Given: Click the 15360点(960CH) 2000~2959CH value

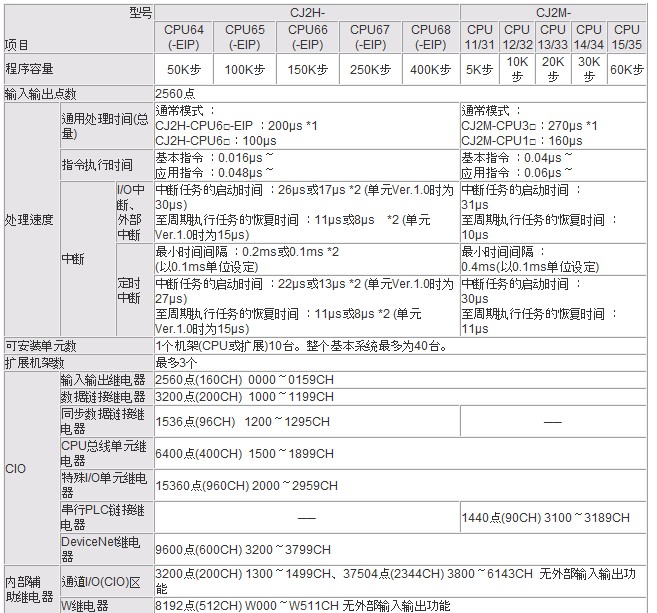Looking at the screenshot, I should 246,485.
